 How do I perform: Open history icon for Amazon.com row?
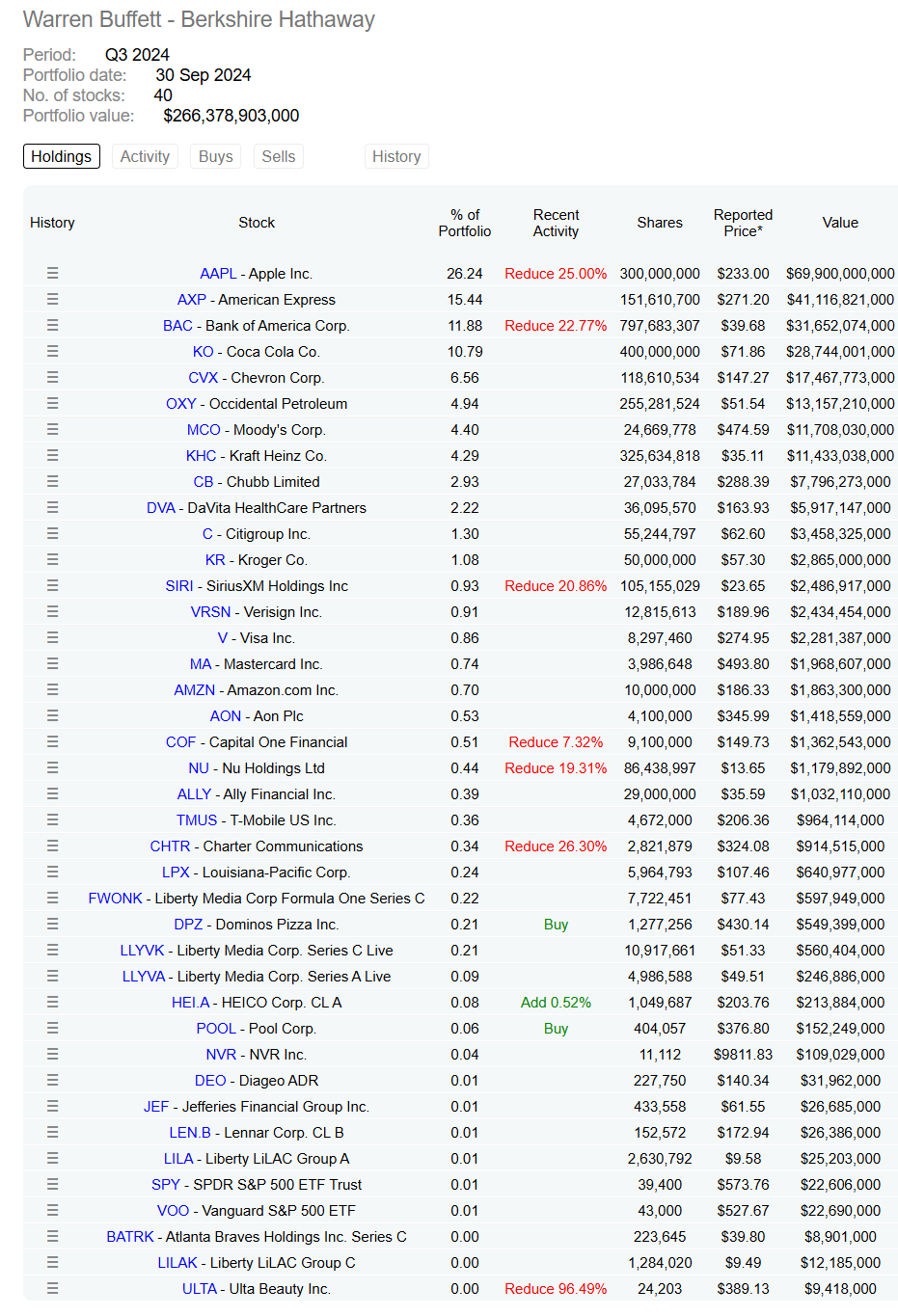[52, 690]
